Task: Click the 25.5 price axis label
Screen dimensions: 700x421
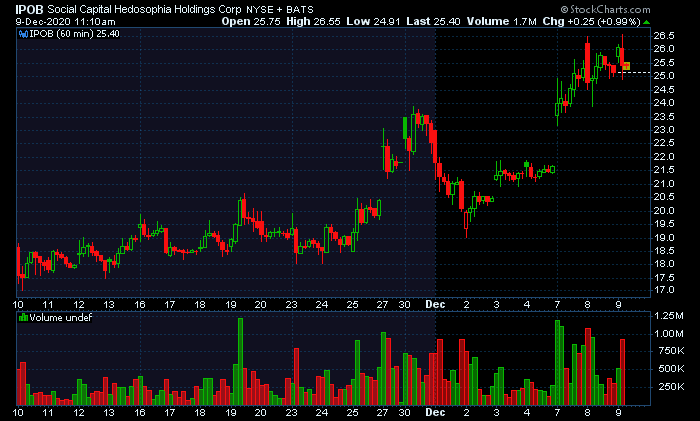Action: point(664,63)
